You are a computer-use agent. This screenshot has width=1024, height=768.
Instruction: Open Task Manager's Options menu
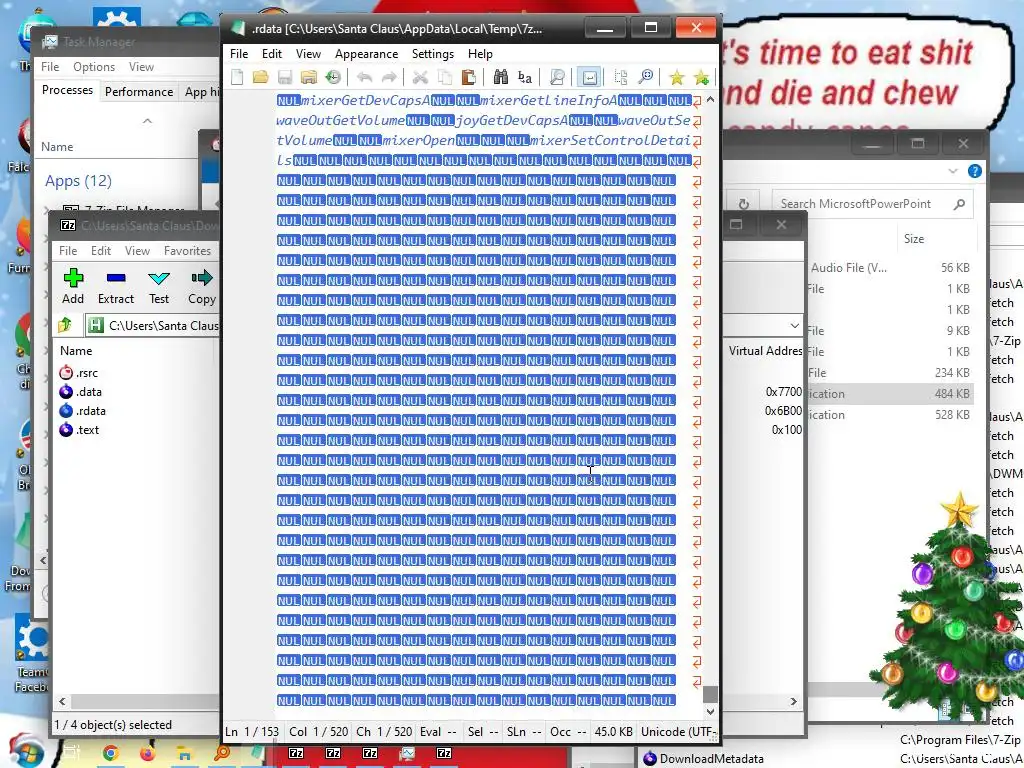(x=94, y=67)
